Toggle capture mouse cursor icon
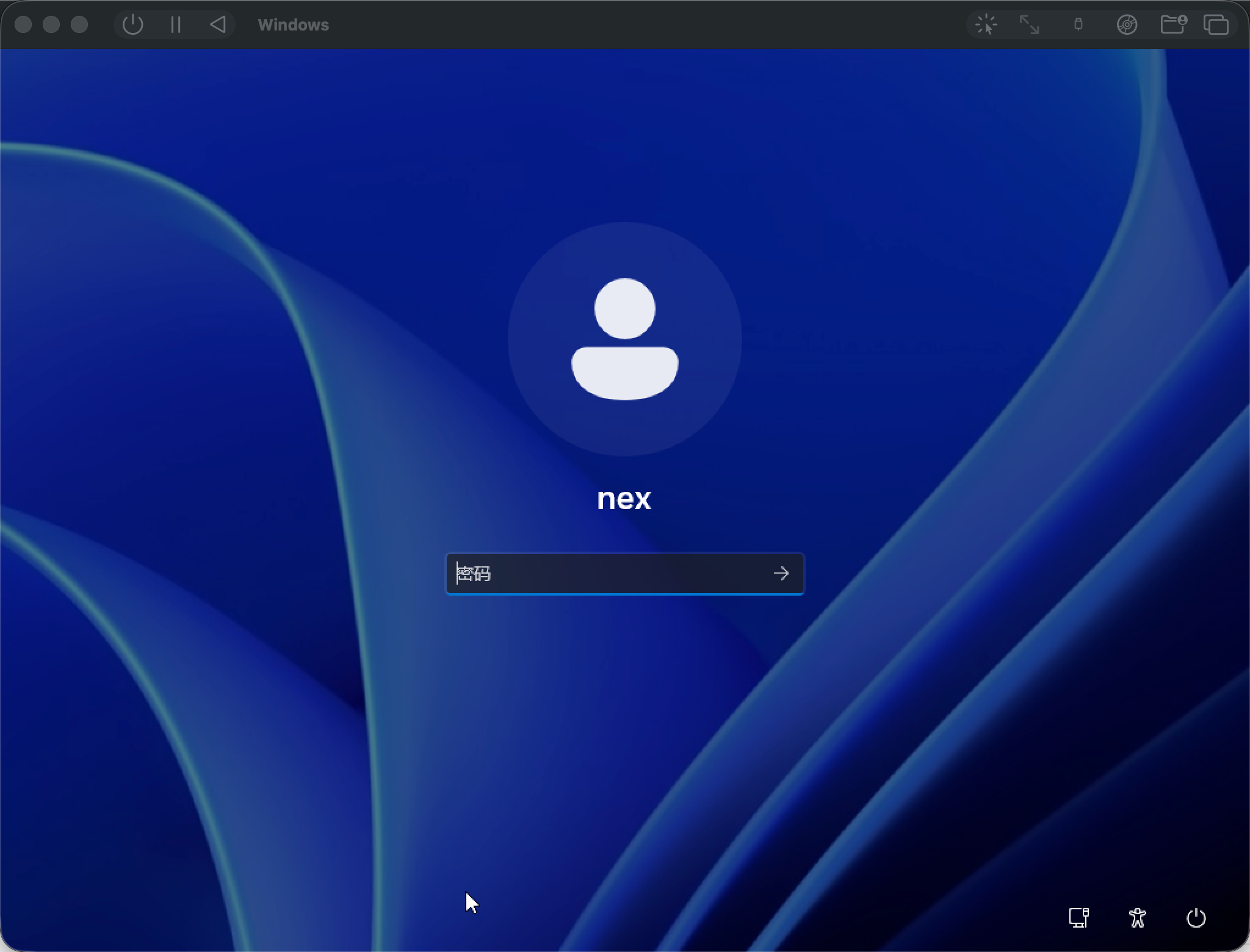 986,25
